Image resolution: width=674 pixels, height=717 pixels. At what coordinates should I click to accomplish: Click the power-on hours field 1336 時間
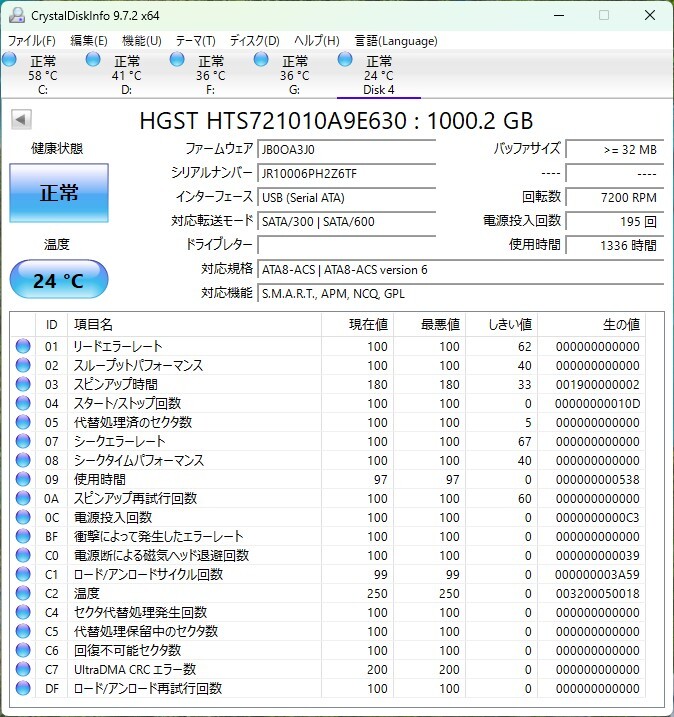[615, 245]
